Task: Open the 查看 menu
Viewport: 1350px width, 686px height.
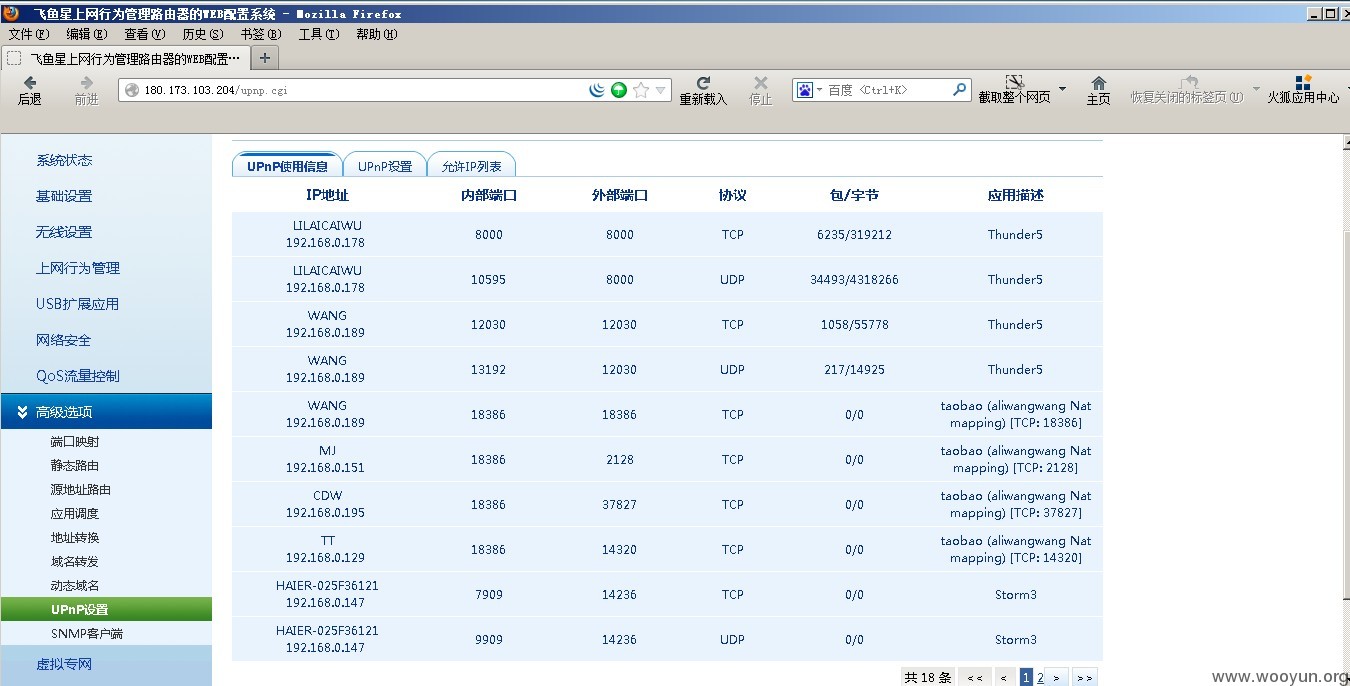Action: click(x=145, y=34)
